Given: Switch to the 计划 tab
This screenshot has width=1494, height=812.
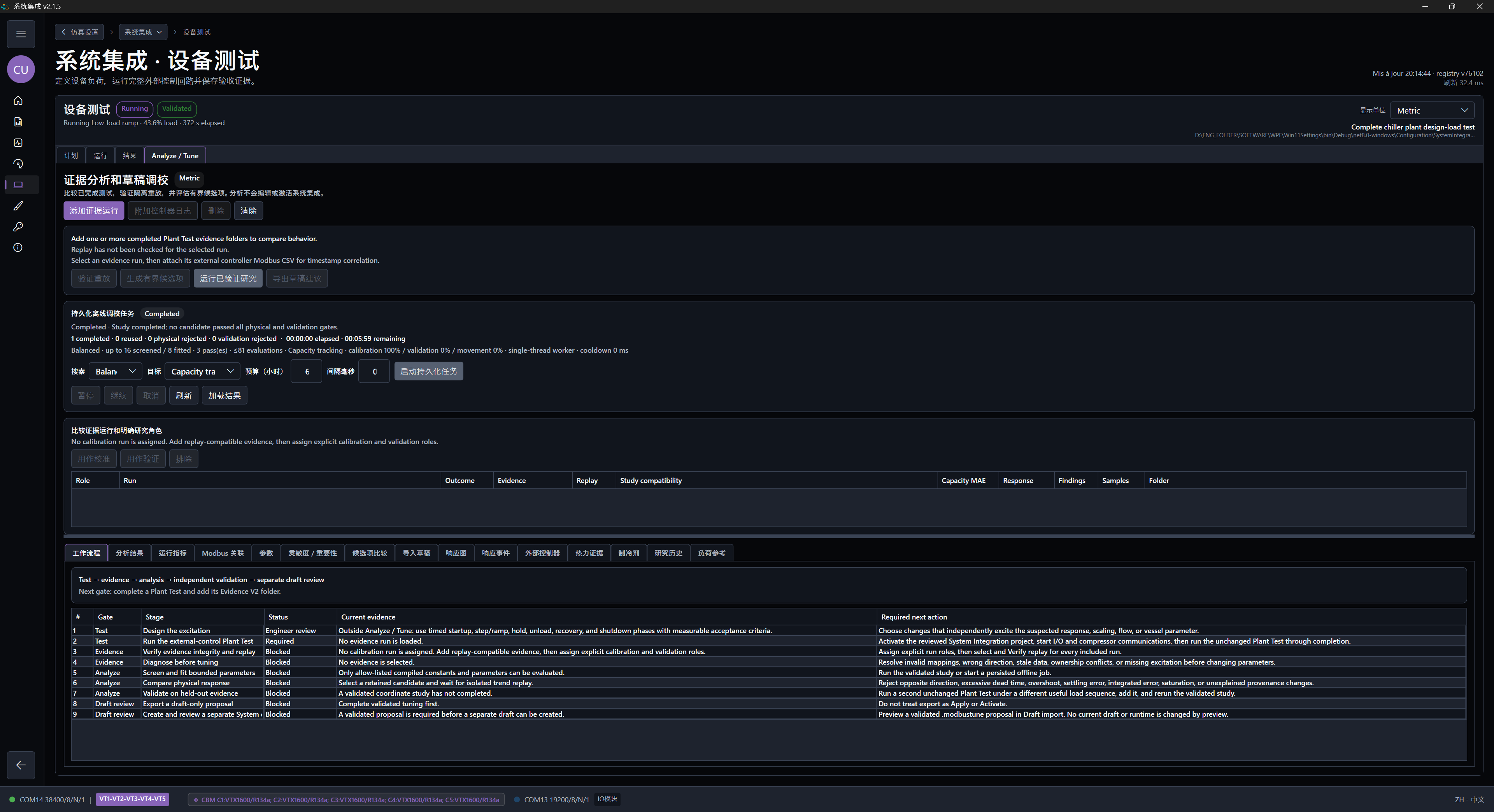Looking at the screenshot, I should click(x=71, y=155).
